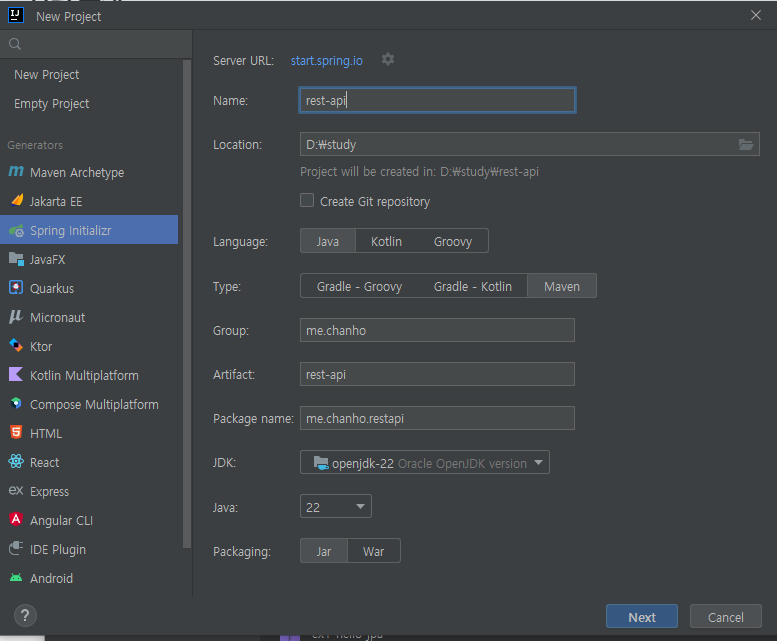Select the Maven Archetype generator

pos(89,172)
